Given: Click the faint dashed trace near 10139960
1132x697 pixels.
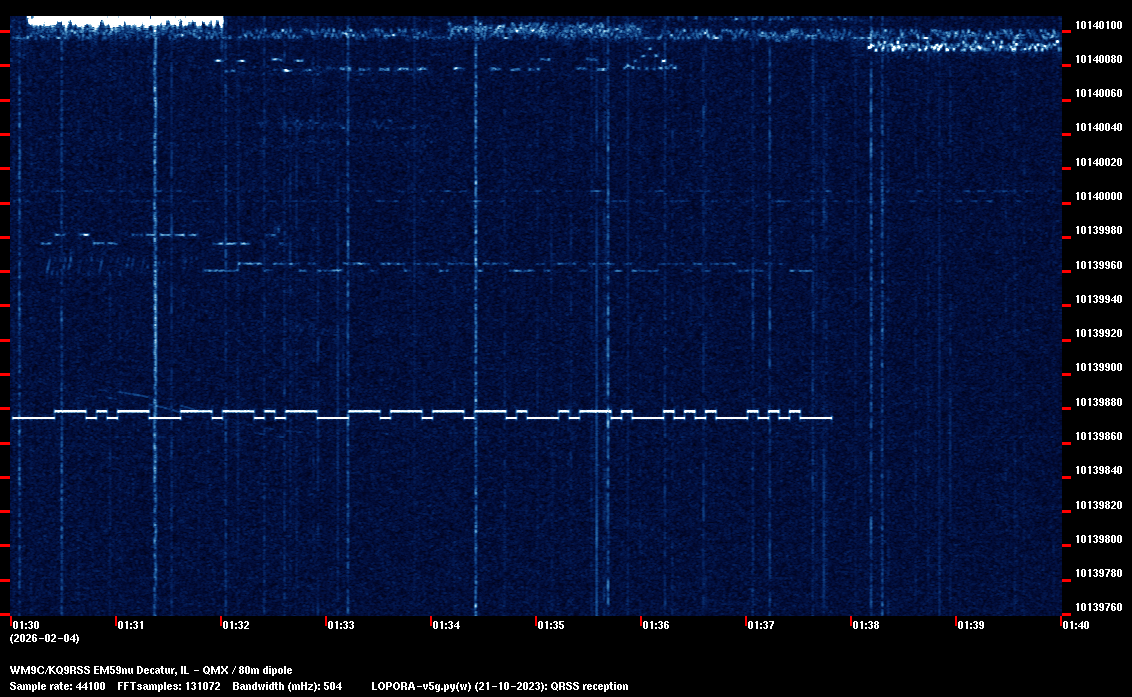Looking at the screenshot, I should pyautogui.click(x=500, y=268).
